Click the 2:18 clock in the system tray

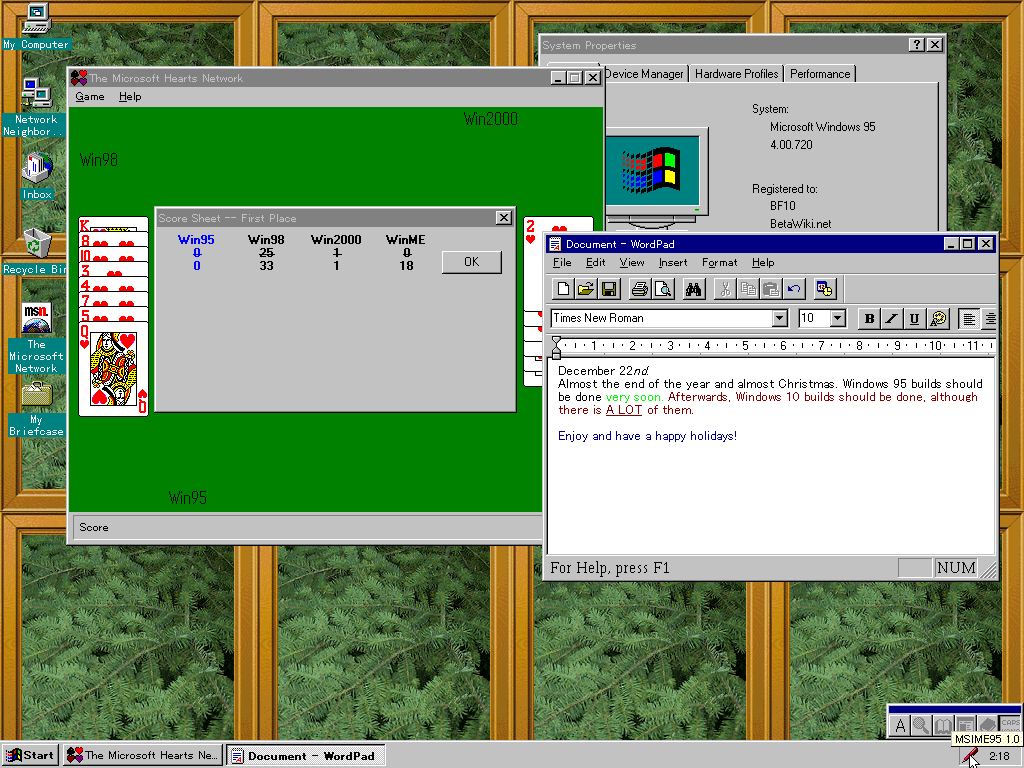pos(999,756)
